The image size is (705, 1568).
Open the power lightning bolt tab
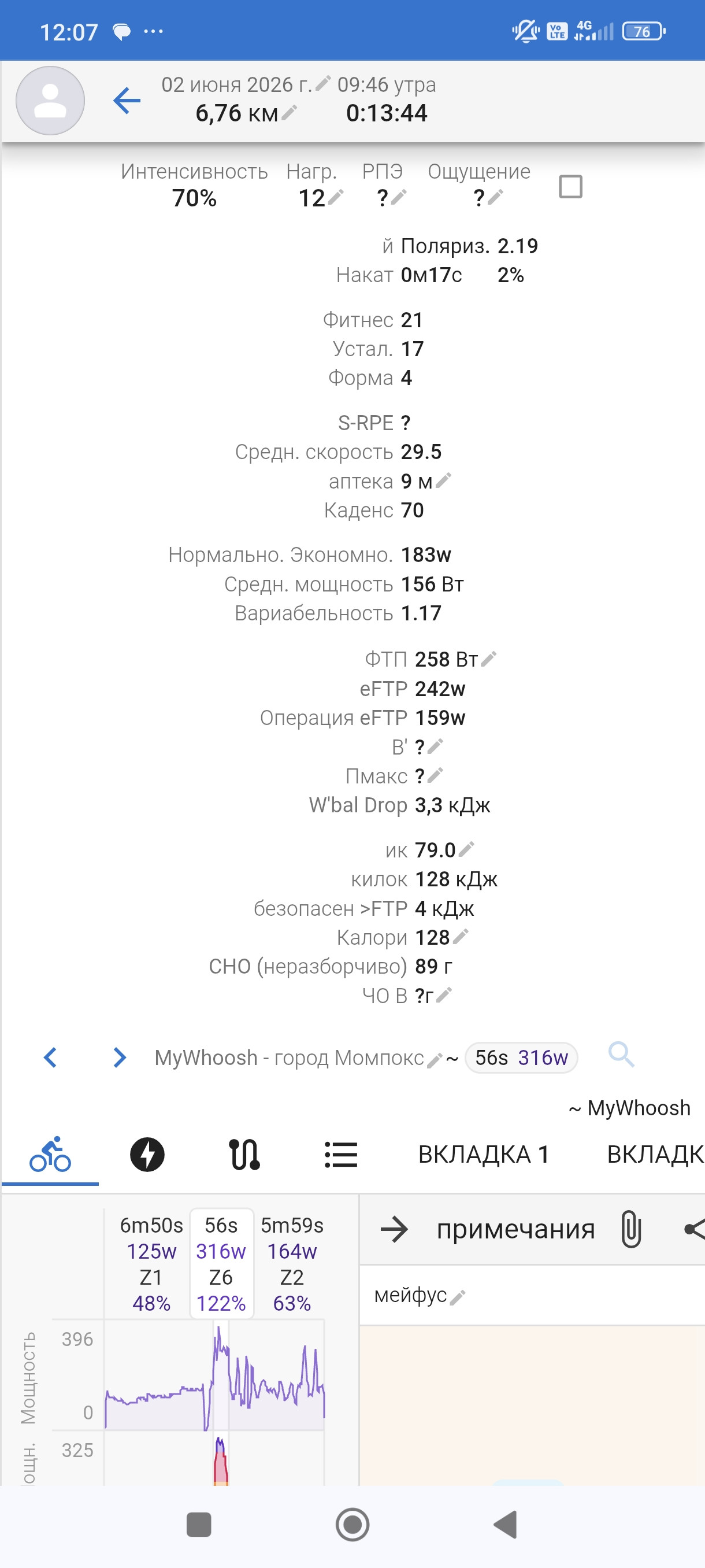[x=147, y=1154]
